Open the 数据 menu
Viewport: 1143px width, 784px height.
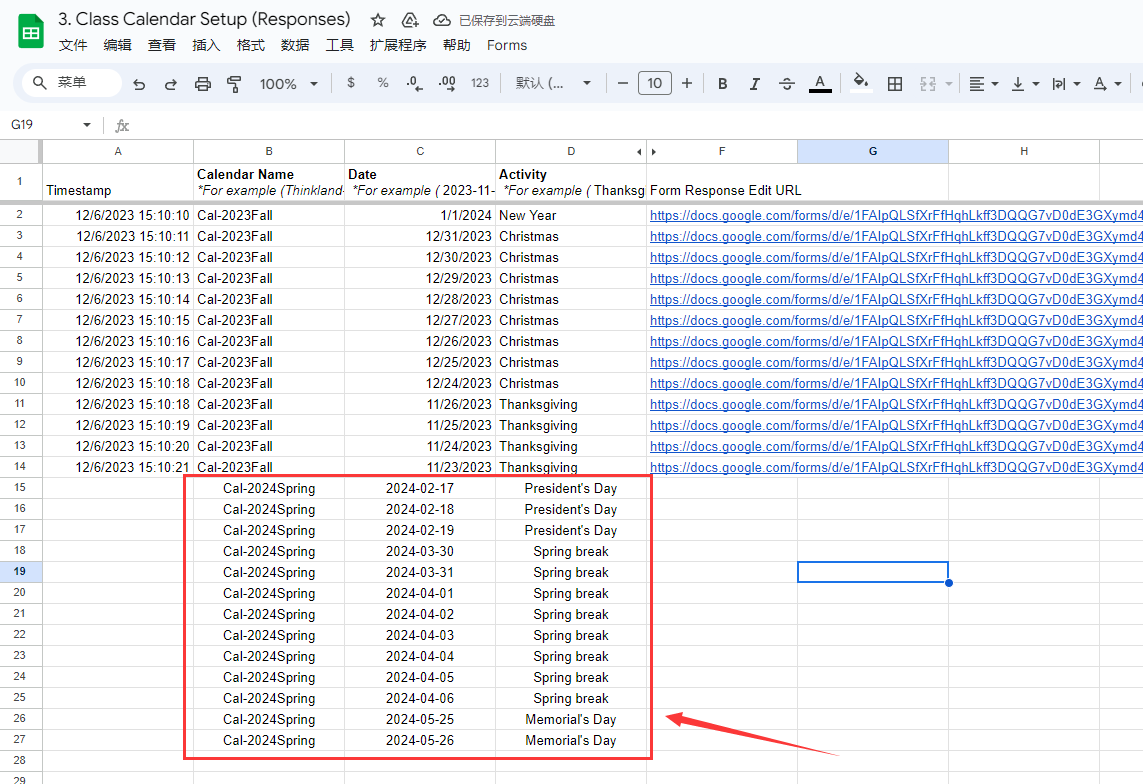pyautogui.click(x=295, y=45)
